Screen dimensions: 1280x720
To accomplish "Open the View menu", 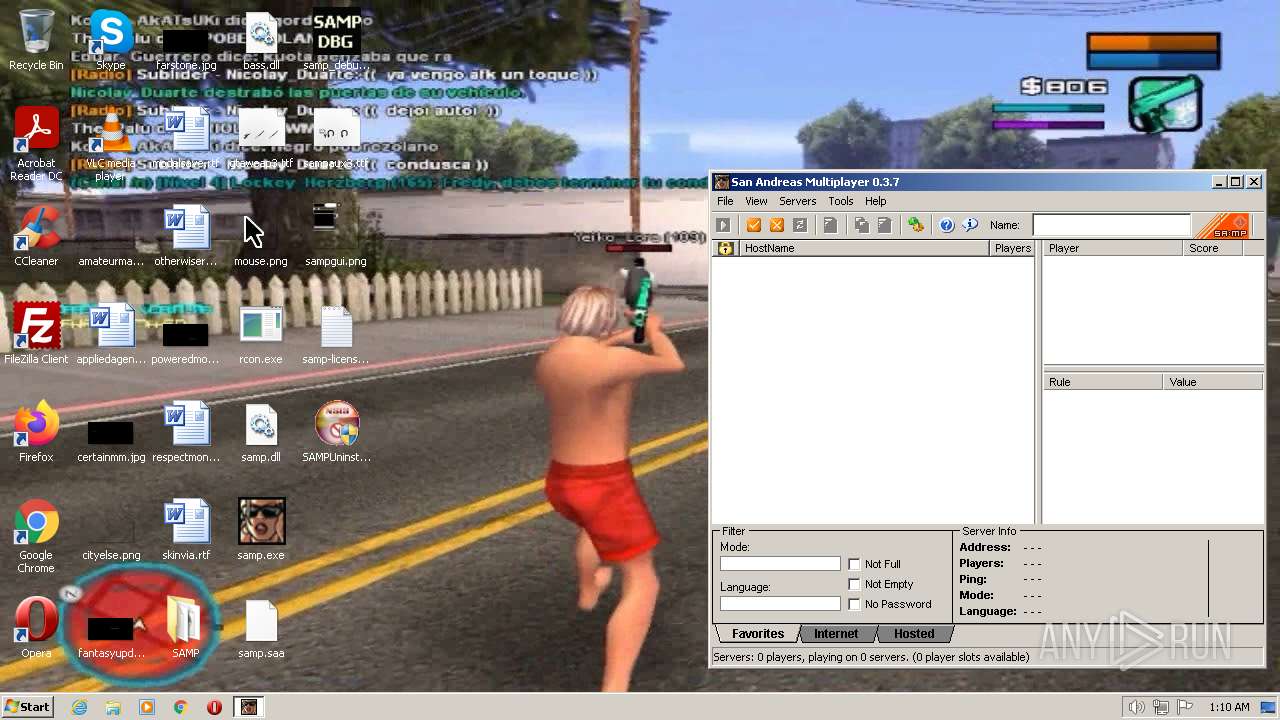I will pos(756,201).
